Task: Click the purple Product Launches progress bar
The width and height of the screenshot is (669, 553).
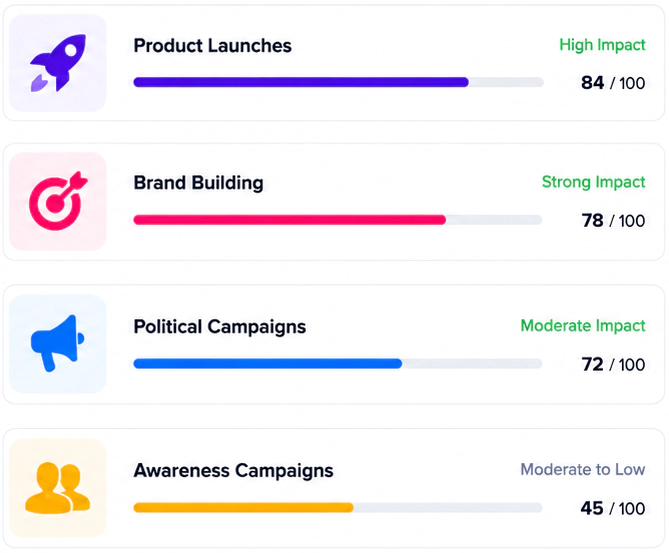Action: tap(338, 82)
